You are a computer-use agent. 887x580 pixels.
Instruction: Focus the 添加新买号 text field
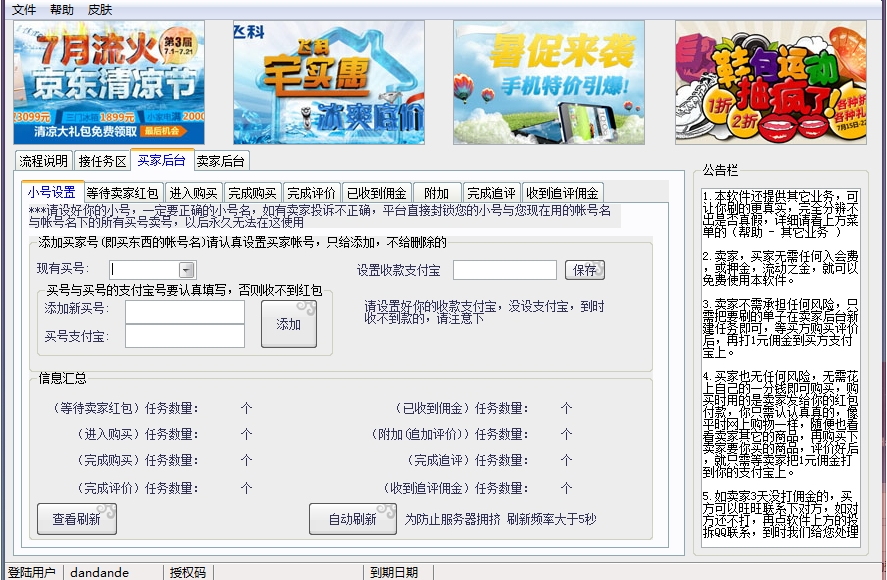(185, 312)
